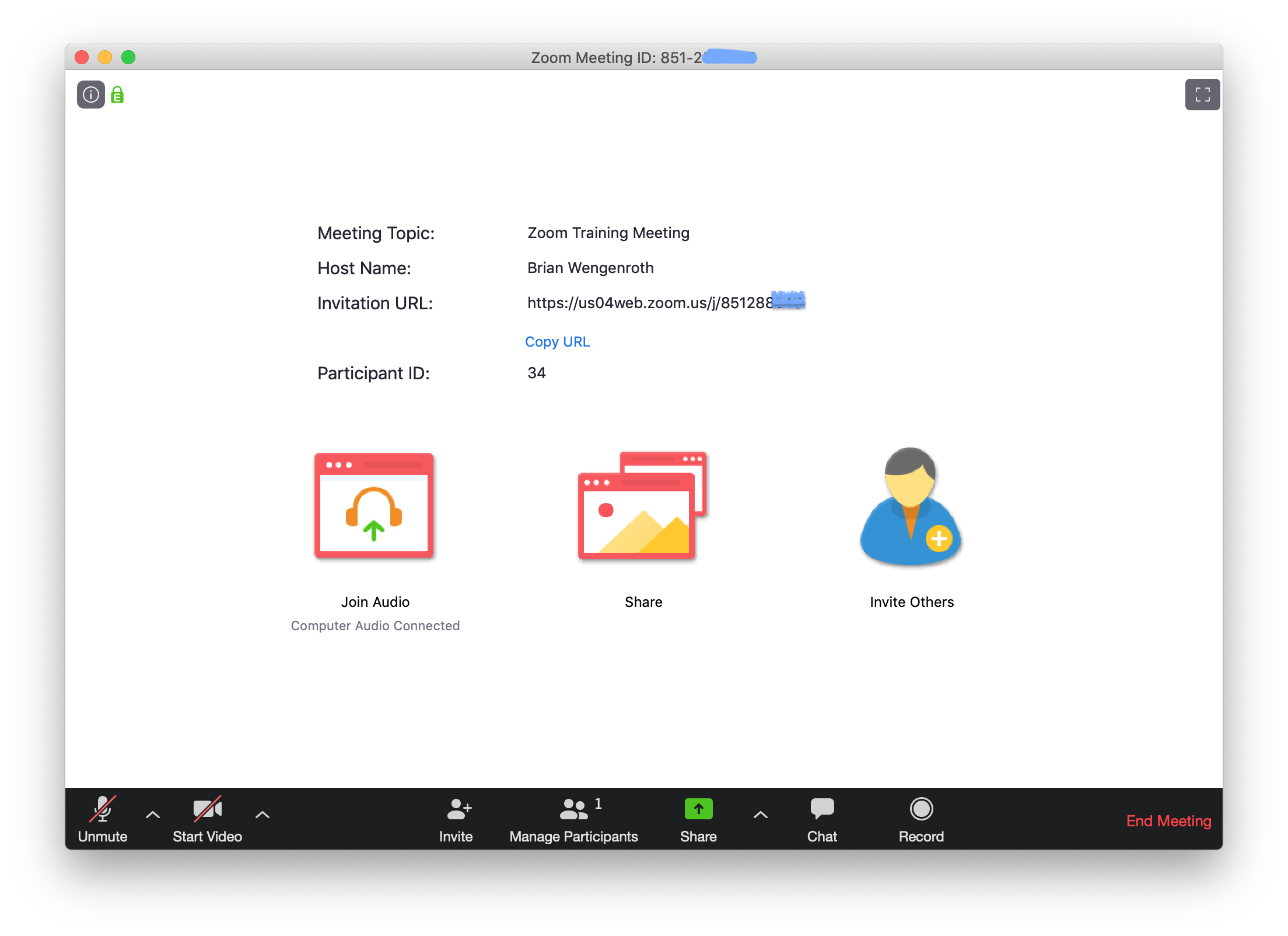The image size is (1288, 936).
Task: Expand share options arrow next to Share
Action: [761, 815]
